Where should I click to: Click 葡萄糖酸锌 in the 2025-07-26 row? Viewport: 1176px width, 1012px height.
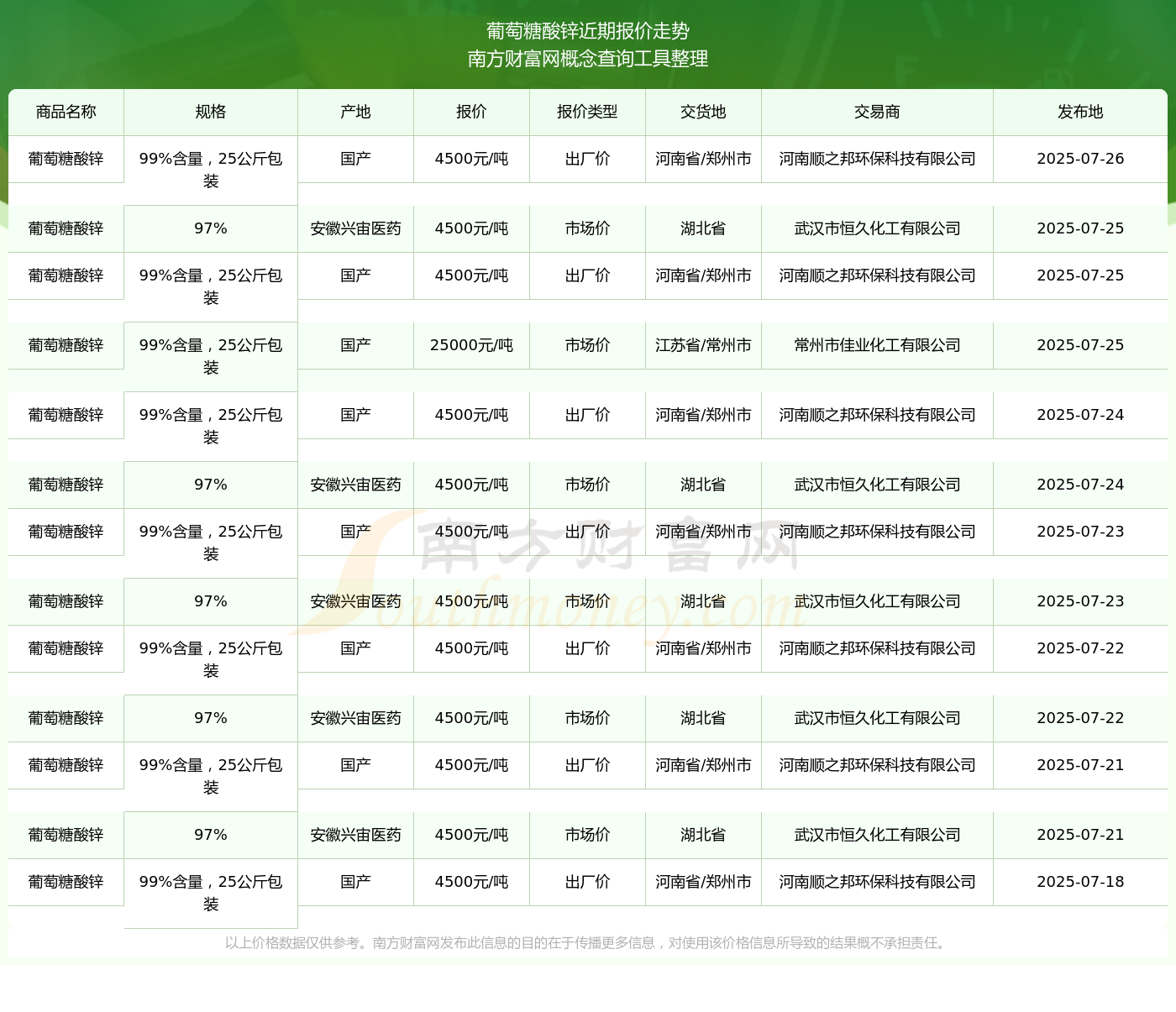[x=66, y=159]
